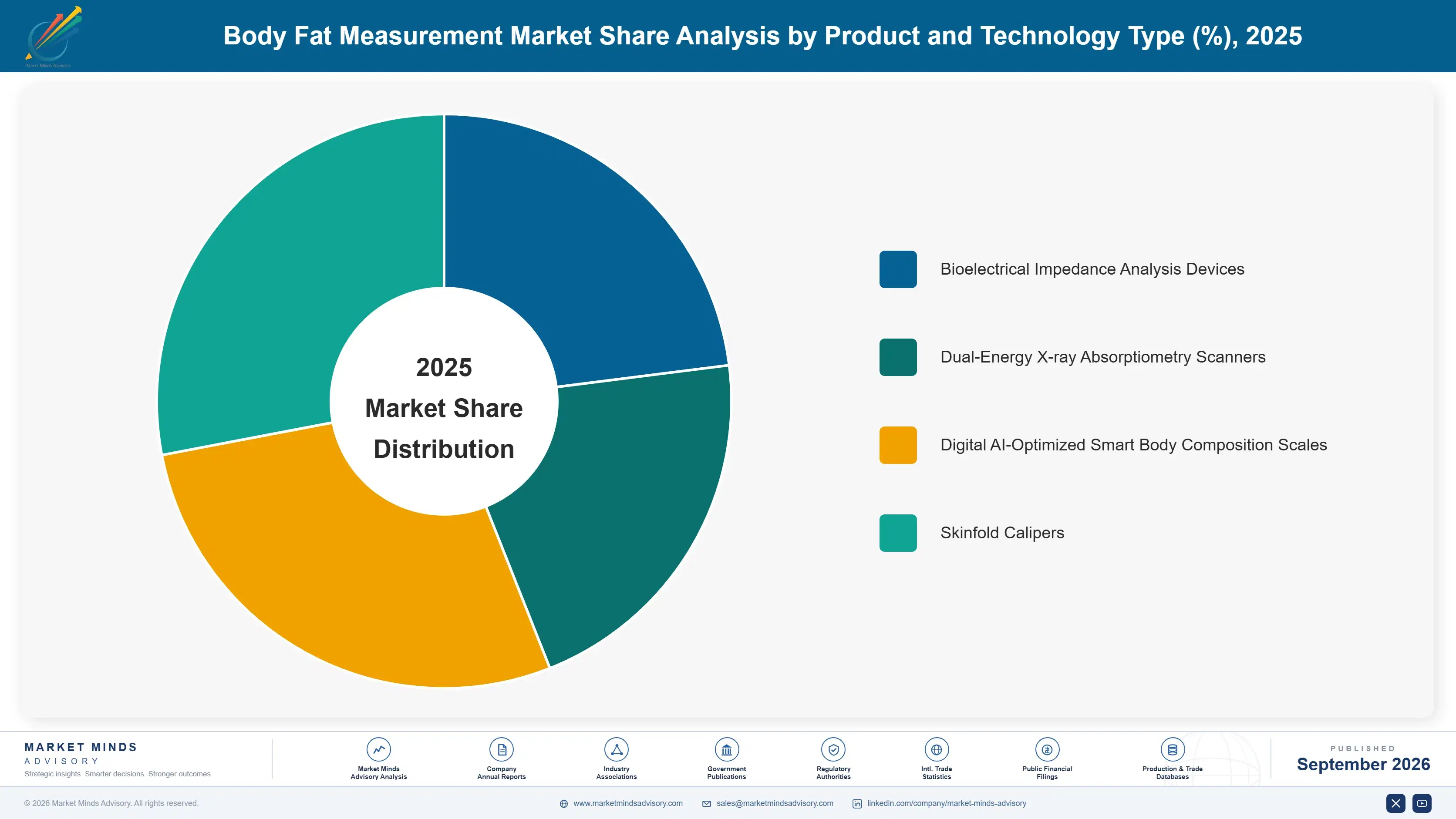Click the dark teal Dual-Energy X-ray legend swatch
Screen dimensions: 1456x819
pyautogui.click(x=898, y=357)
